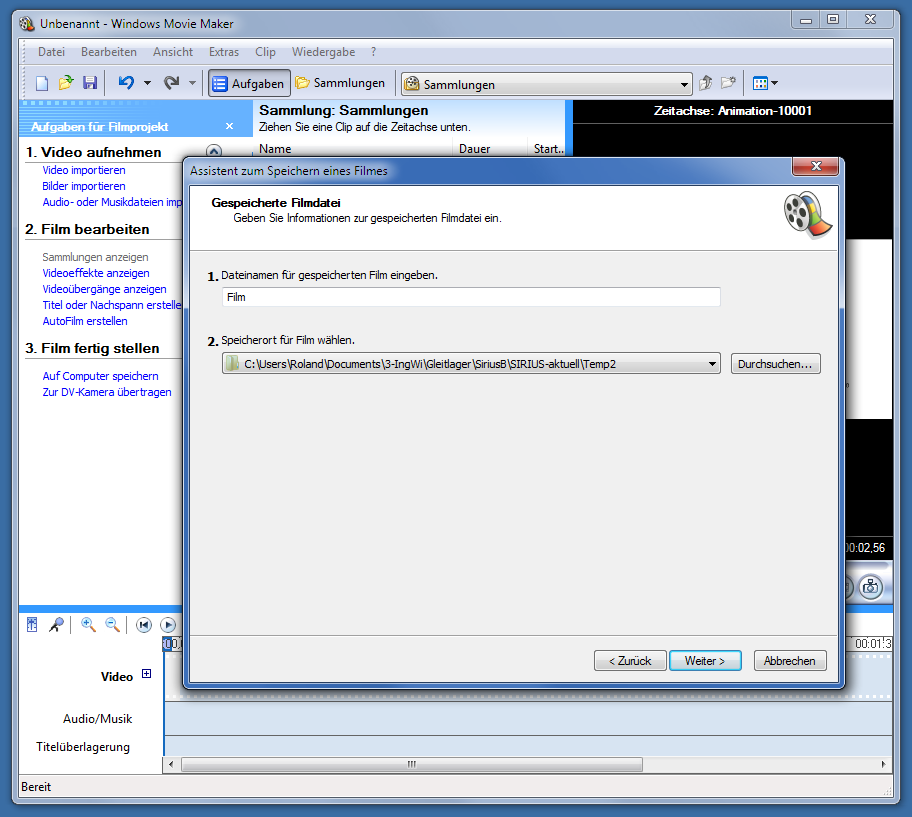Open the ? help menu

coord(373,52)
